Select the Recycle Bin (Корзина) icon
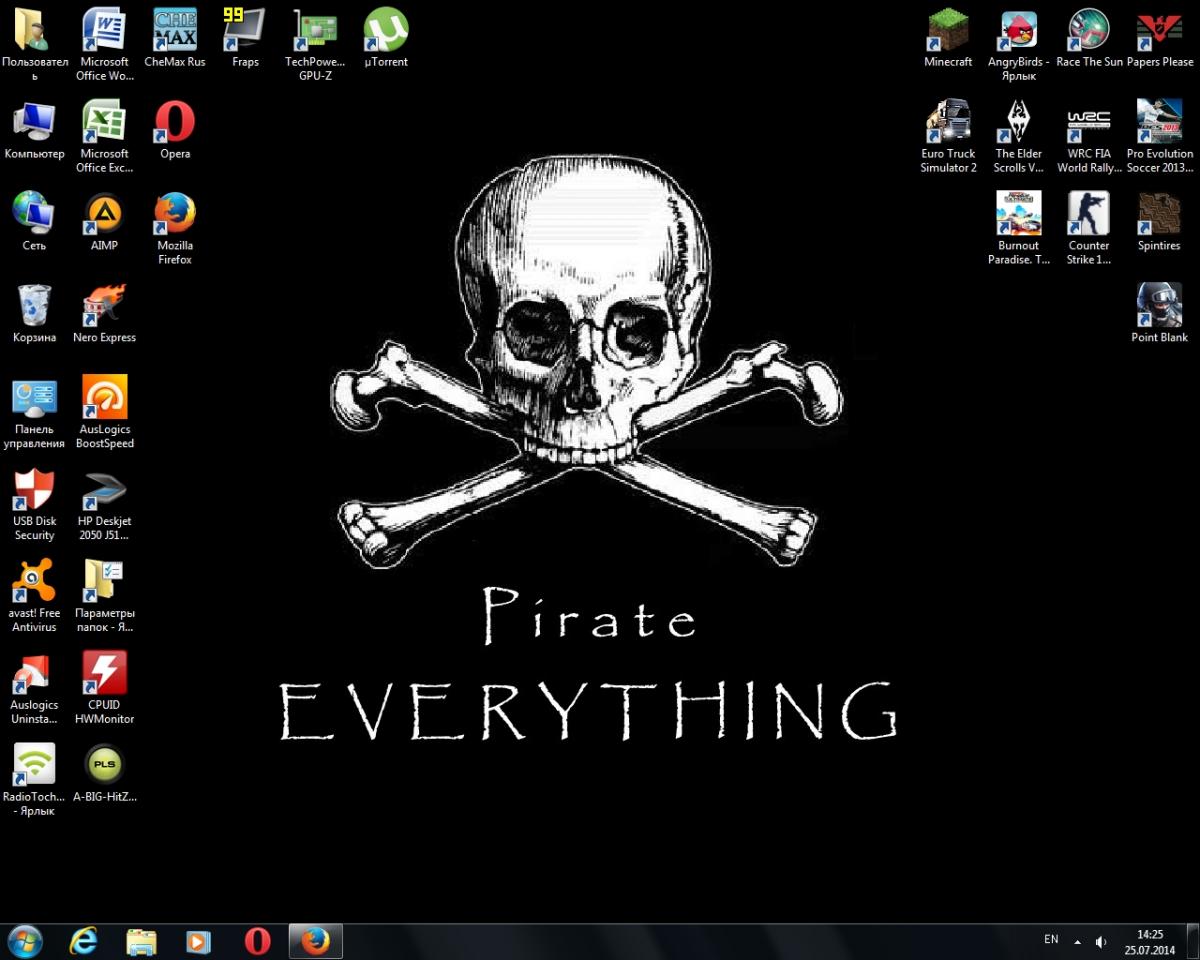 [35, 307]
